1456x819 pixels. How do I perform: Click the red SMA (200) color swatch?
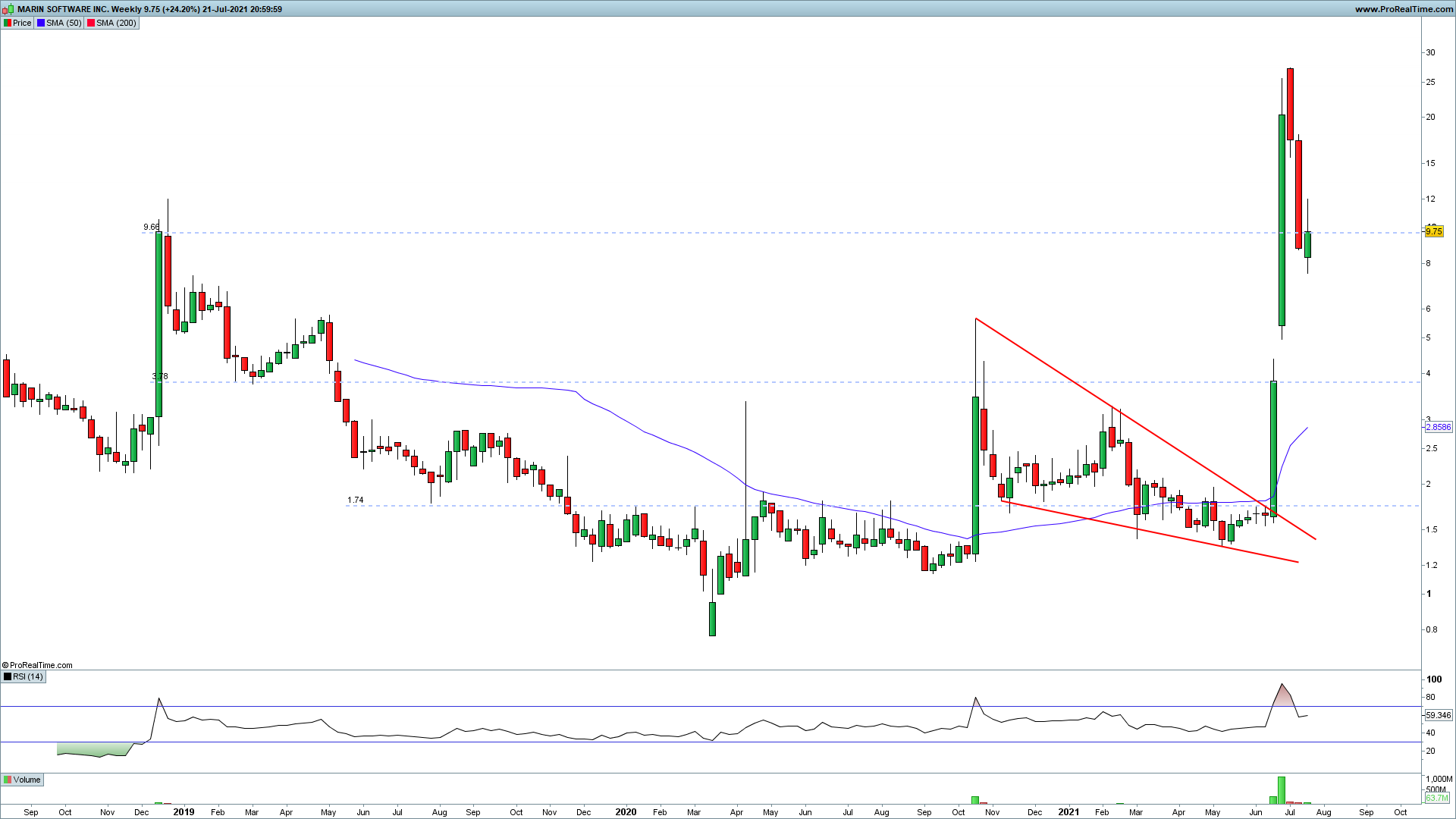click(91, 23)
